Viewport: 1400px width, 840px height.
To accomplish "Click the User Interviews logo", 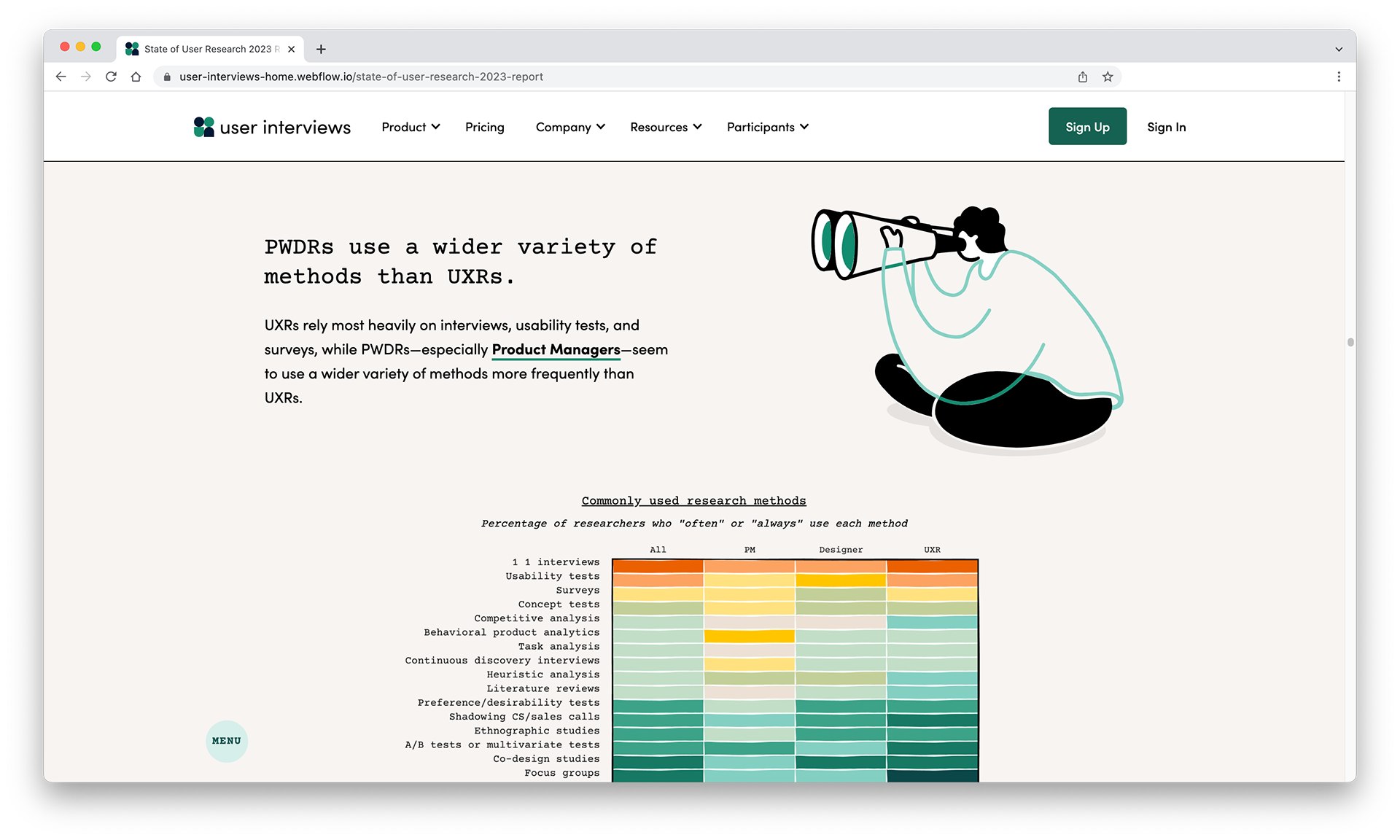I will pyautogui.click(x=272, y=127).
